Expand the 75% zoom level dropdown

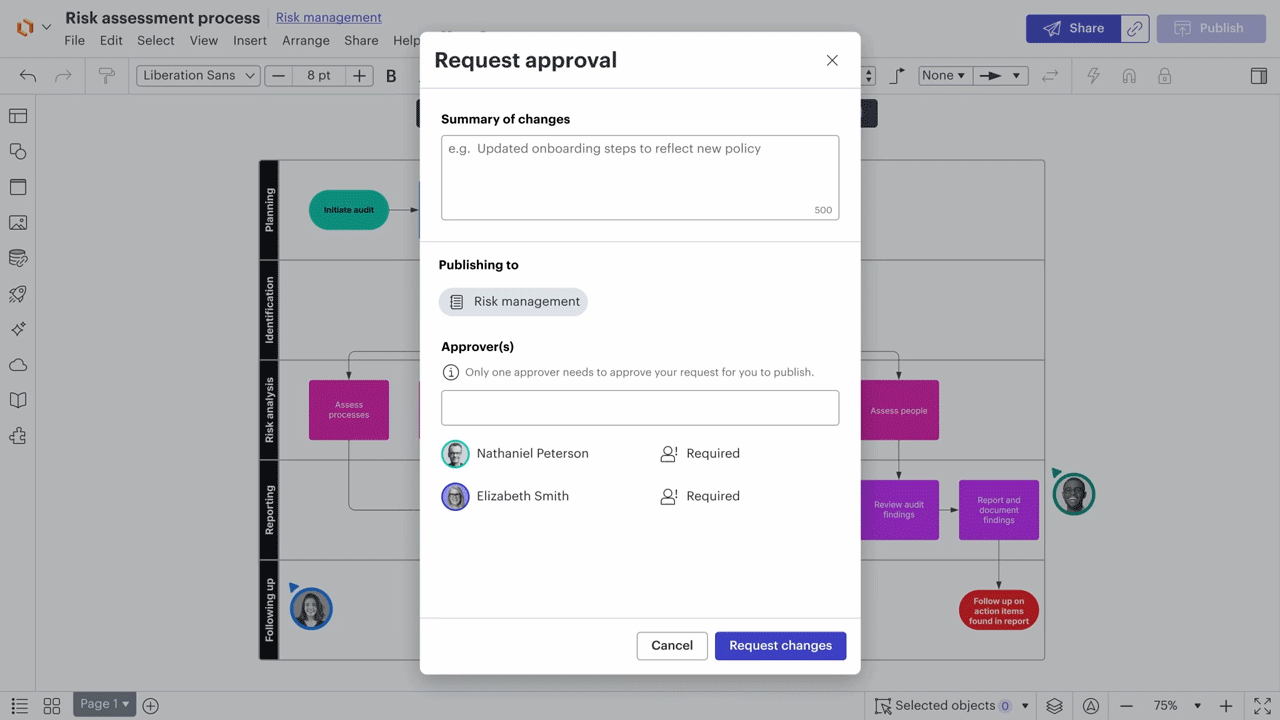1176,706
